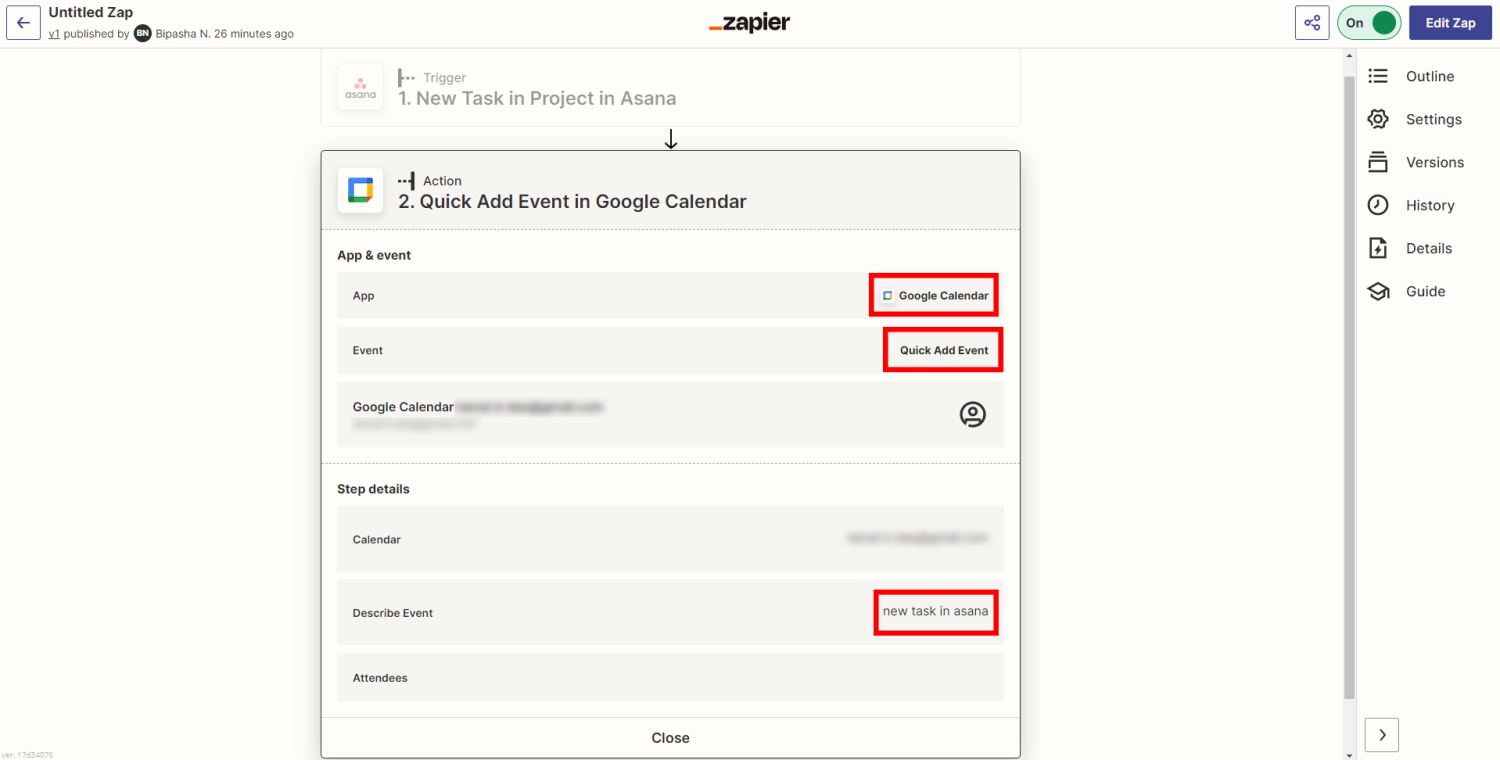The height and width of the screenshot is (760, 1500).
Task: Collapse the right sidebar with chevron
Action: [x=1382, y=734]
